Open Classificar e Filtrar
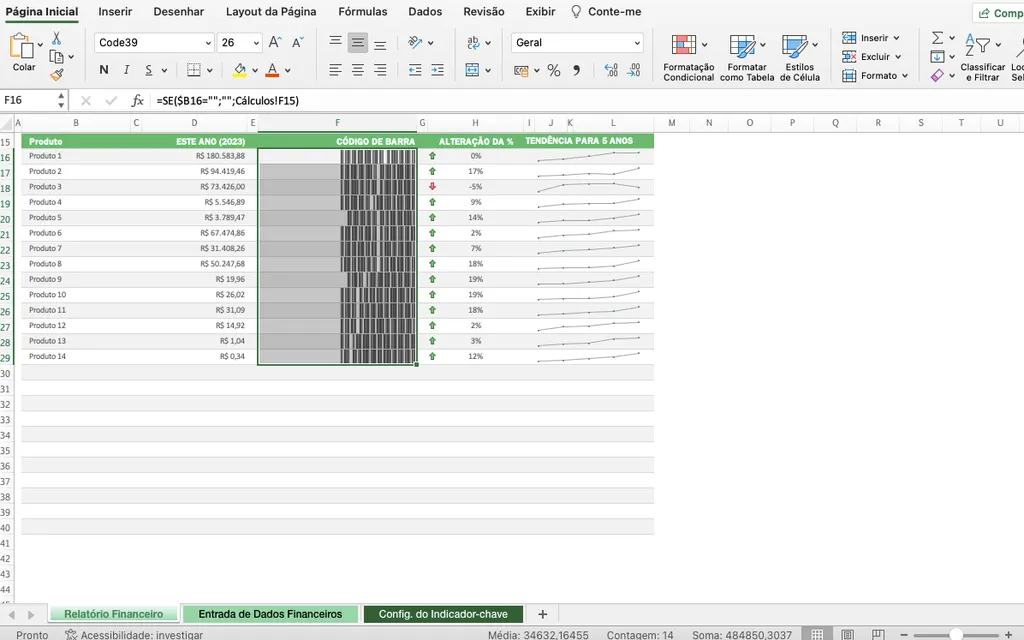Image resolution: width=1024 pixels, height=640 pixels. 982,57
